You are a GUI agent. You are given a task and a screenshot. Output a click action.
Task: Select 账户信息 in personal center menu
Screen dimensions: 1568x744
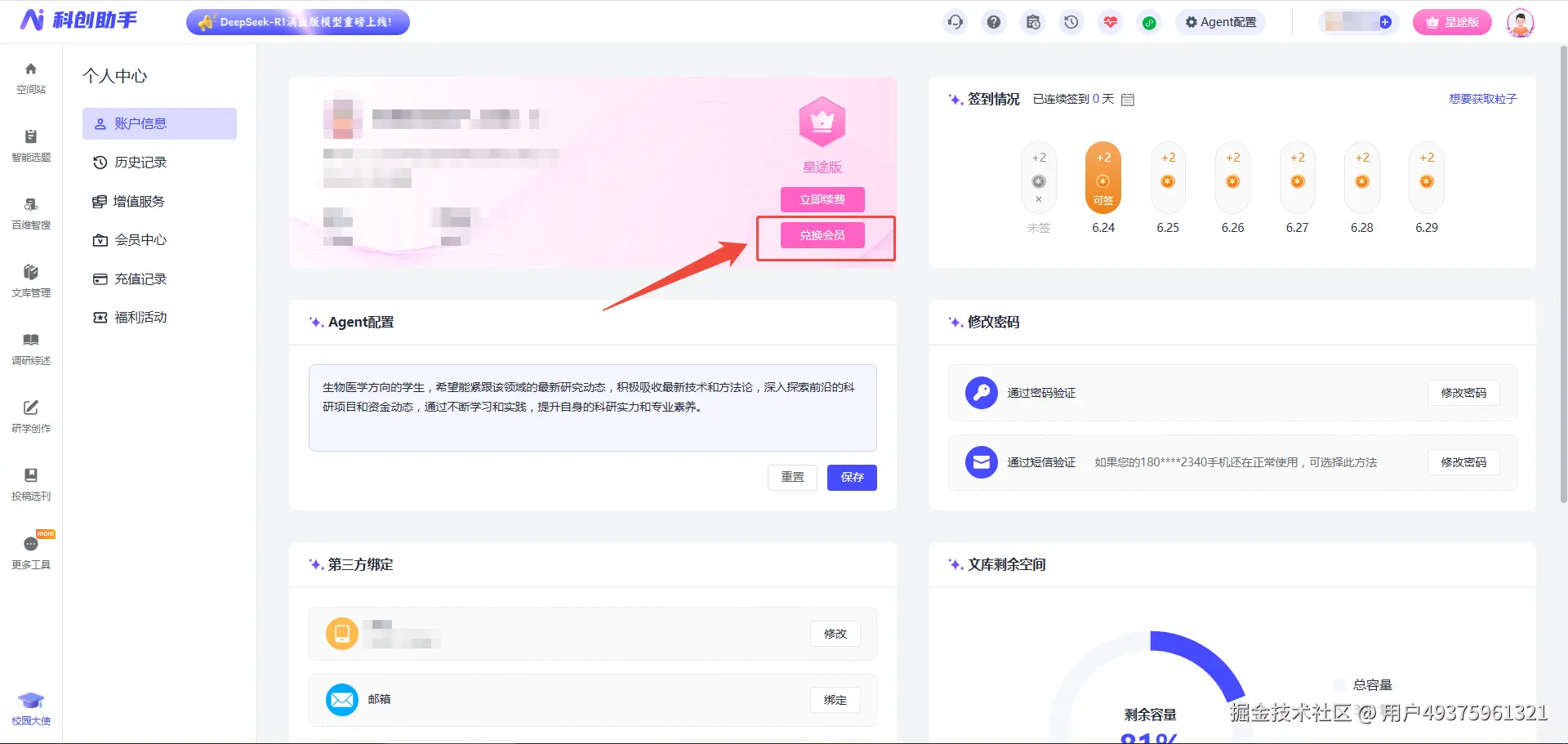(x=159, y=123)
